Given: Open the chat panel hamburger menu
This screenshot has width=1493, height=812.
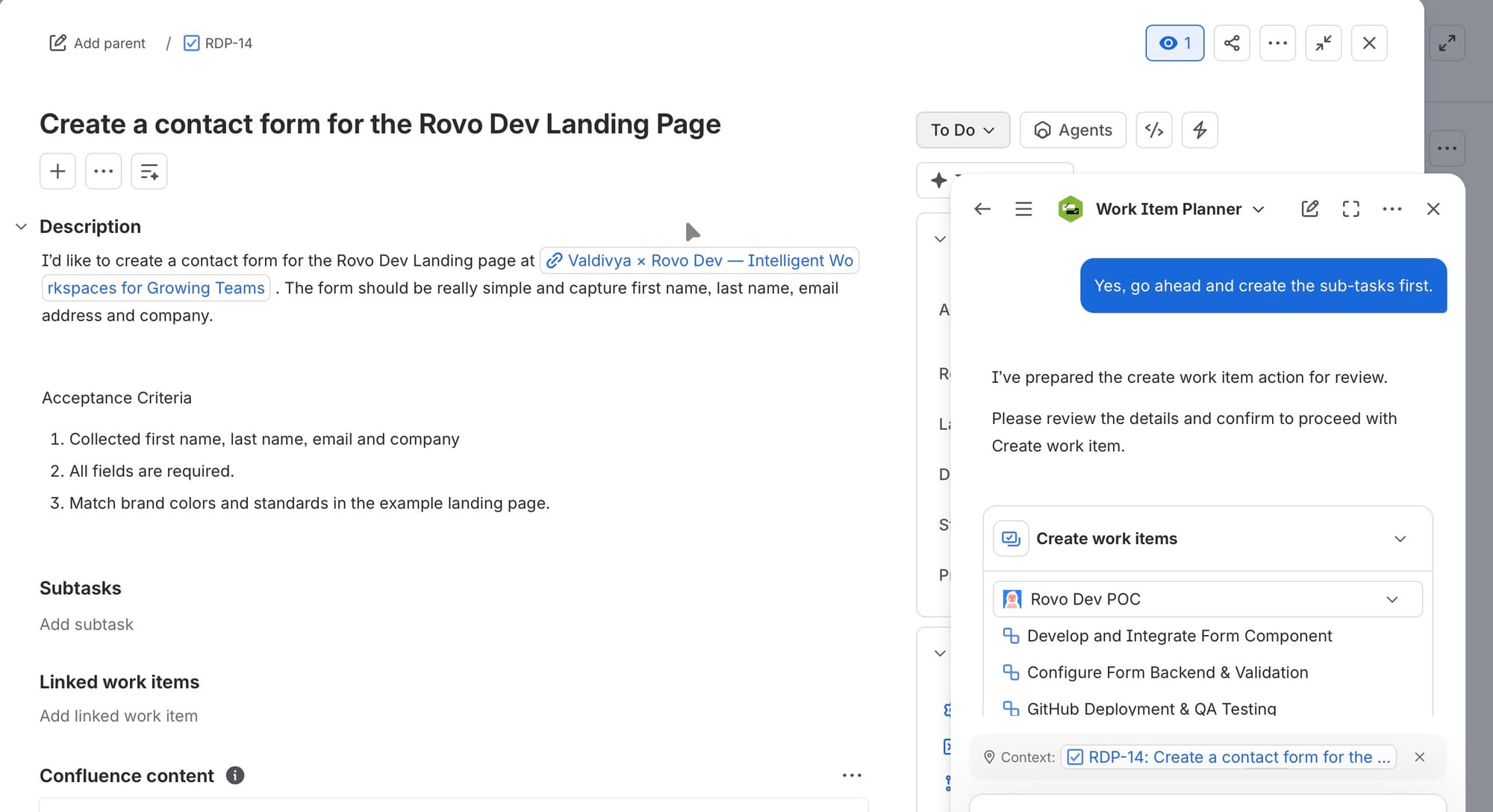Looking at the screenshot, I should click(x=1023, y=209).
